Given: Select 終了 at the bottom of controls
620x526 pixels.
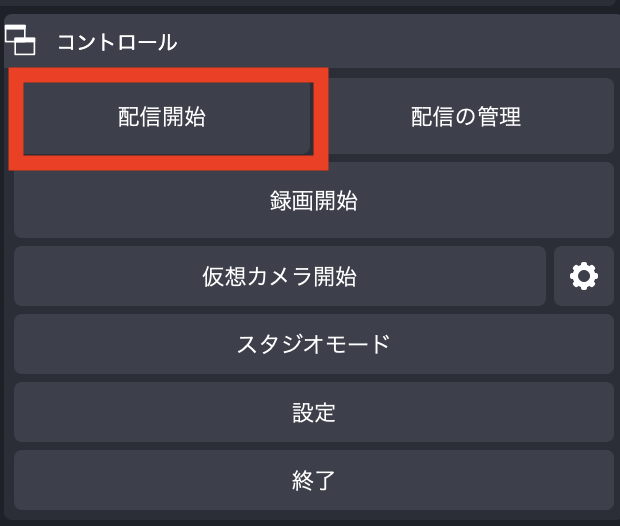Looking at the screenshot, I should (314, 480).
